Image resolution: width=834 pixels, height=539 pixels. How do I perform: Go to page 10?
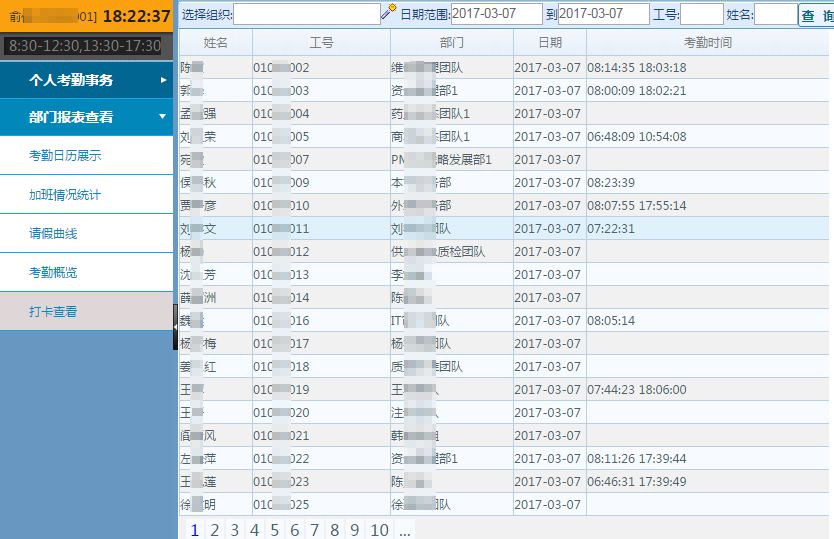(379, 530)
